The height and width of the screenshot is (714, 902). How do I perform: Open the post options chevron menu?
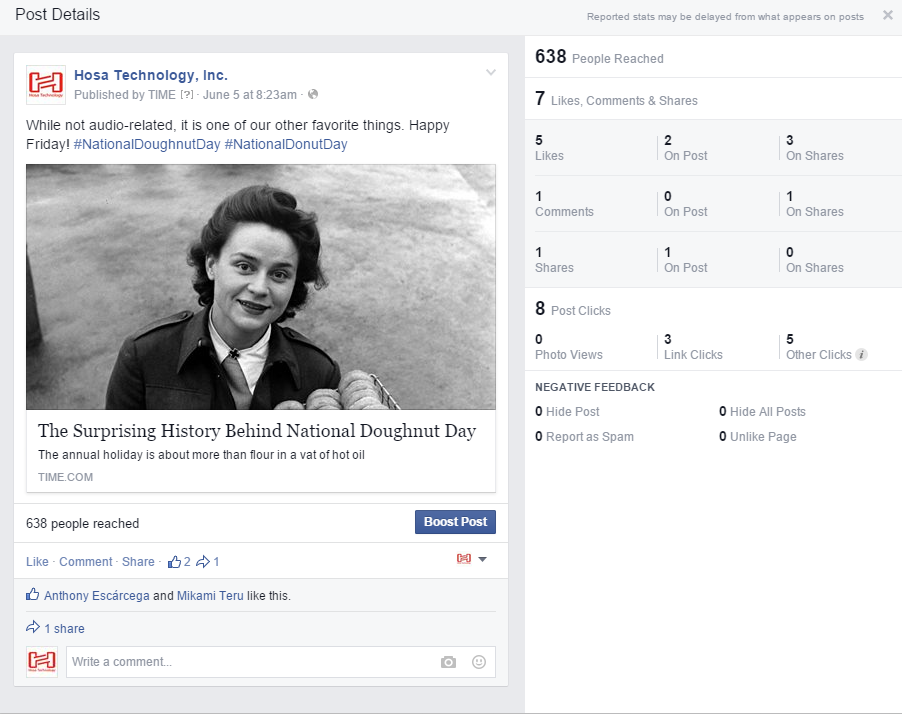[x=490, y=72]
